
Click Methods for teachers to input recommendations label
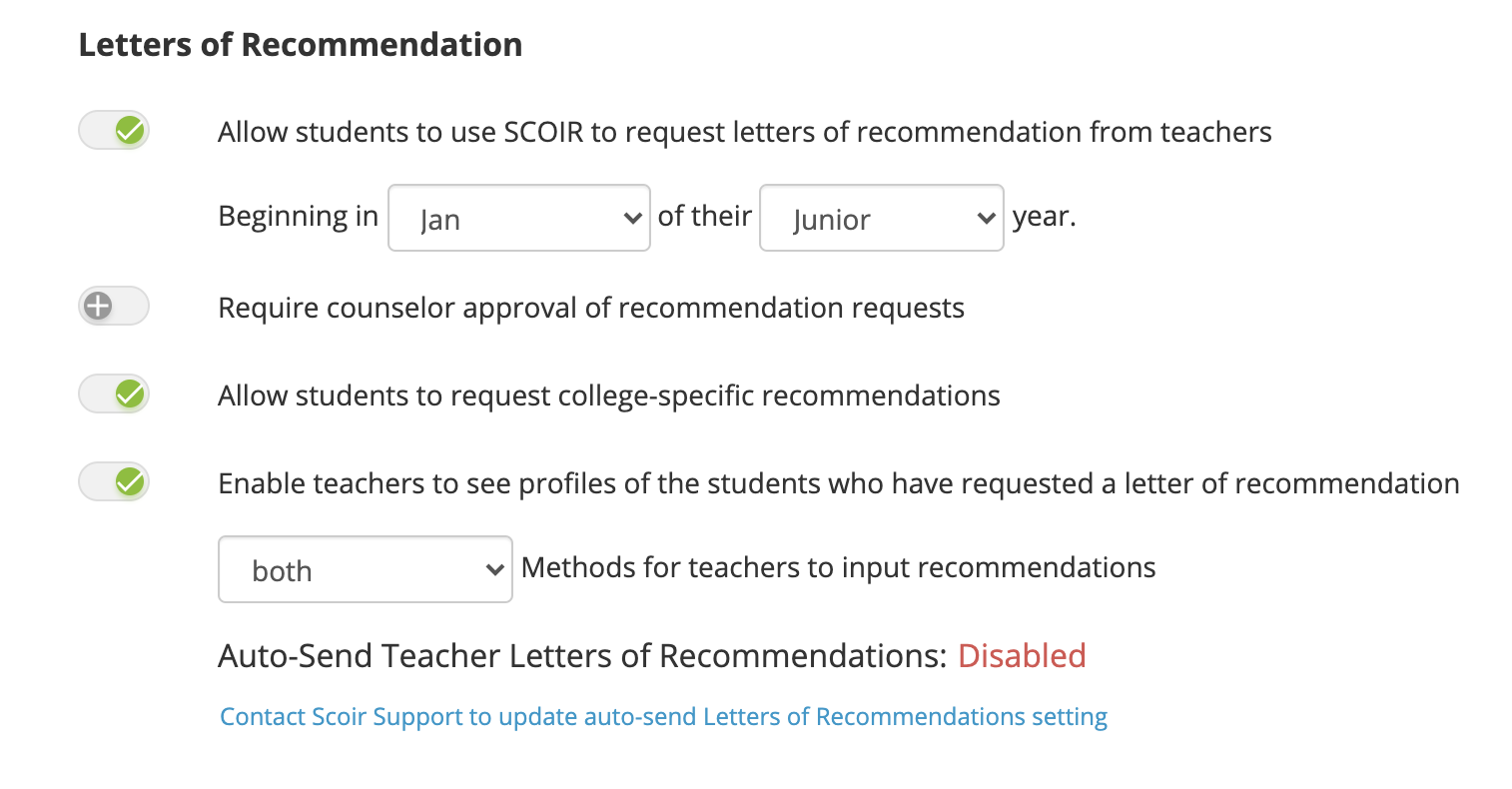[839, 567]
